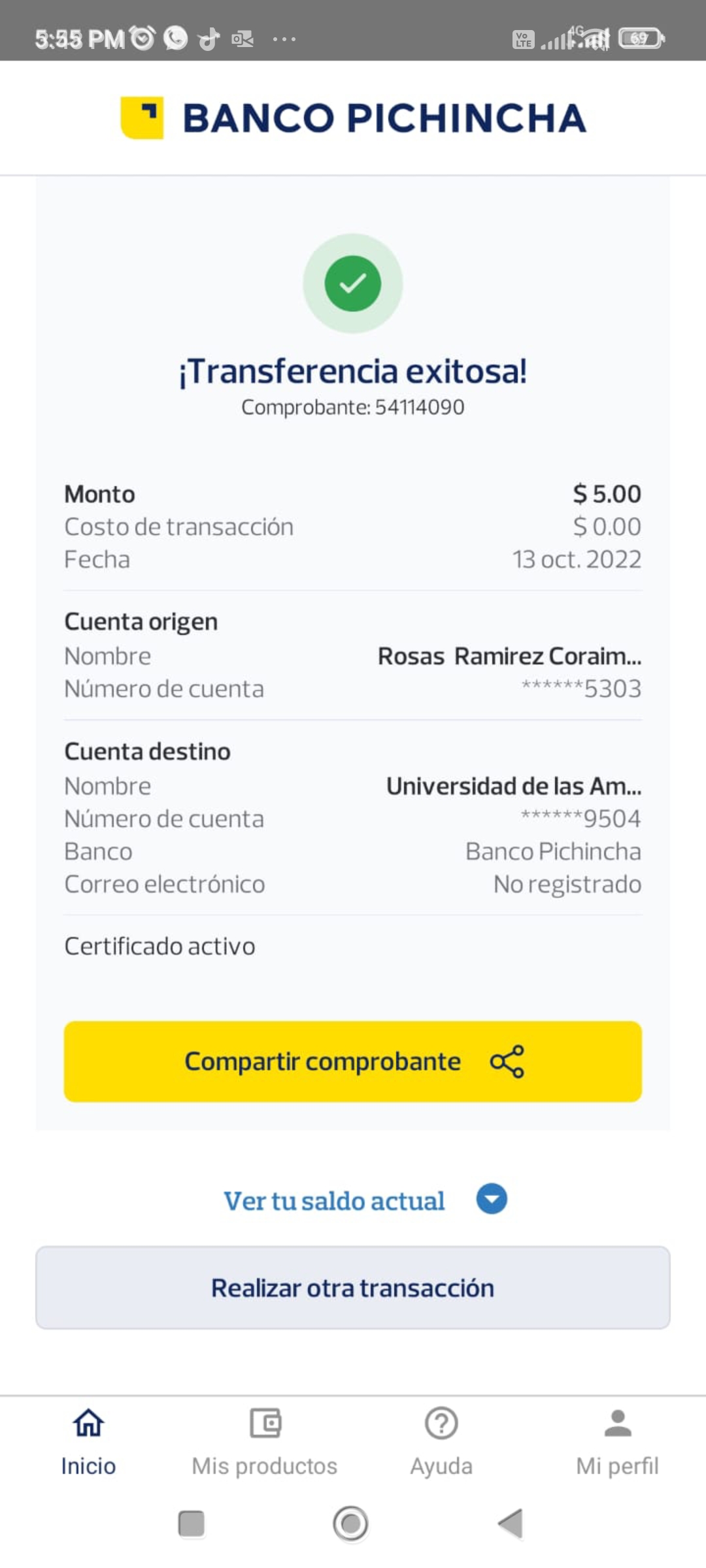
Task: Expand the blue saldo actual arrow
Action: pyautogui.click(x=492, y=1200)
